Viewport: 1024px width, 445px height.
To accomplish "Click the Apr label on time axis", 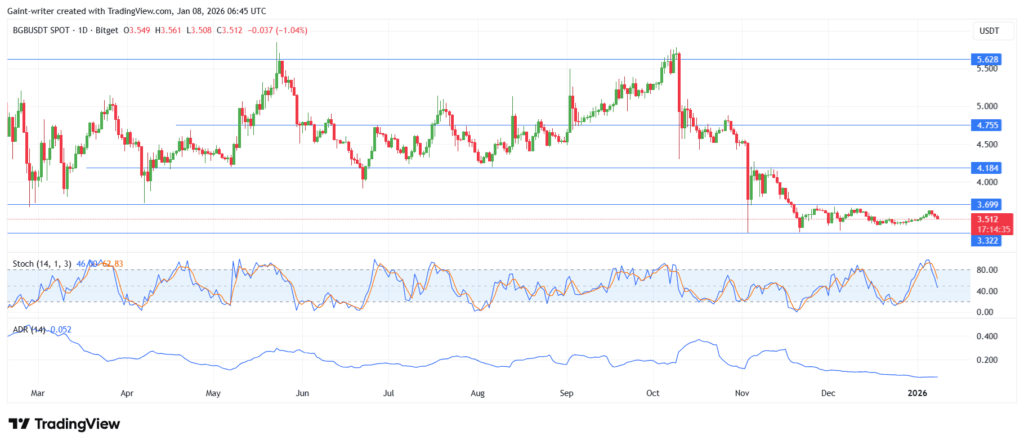I will tap(127, 394).
